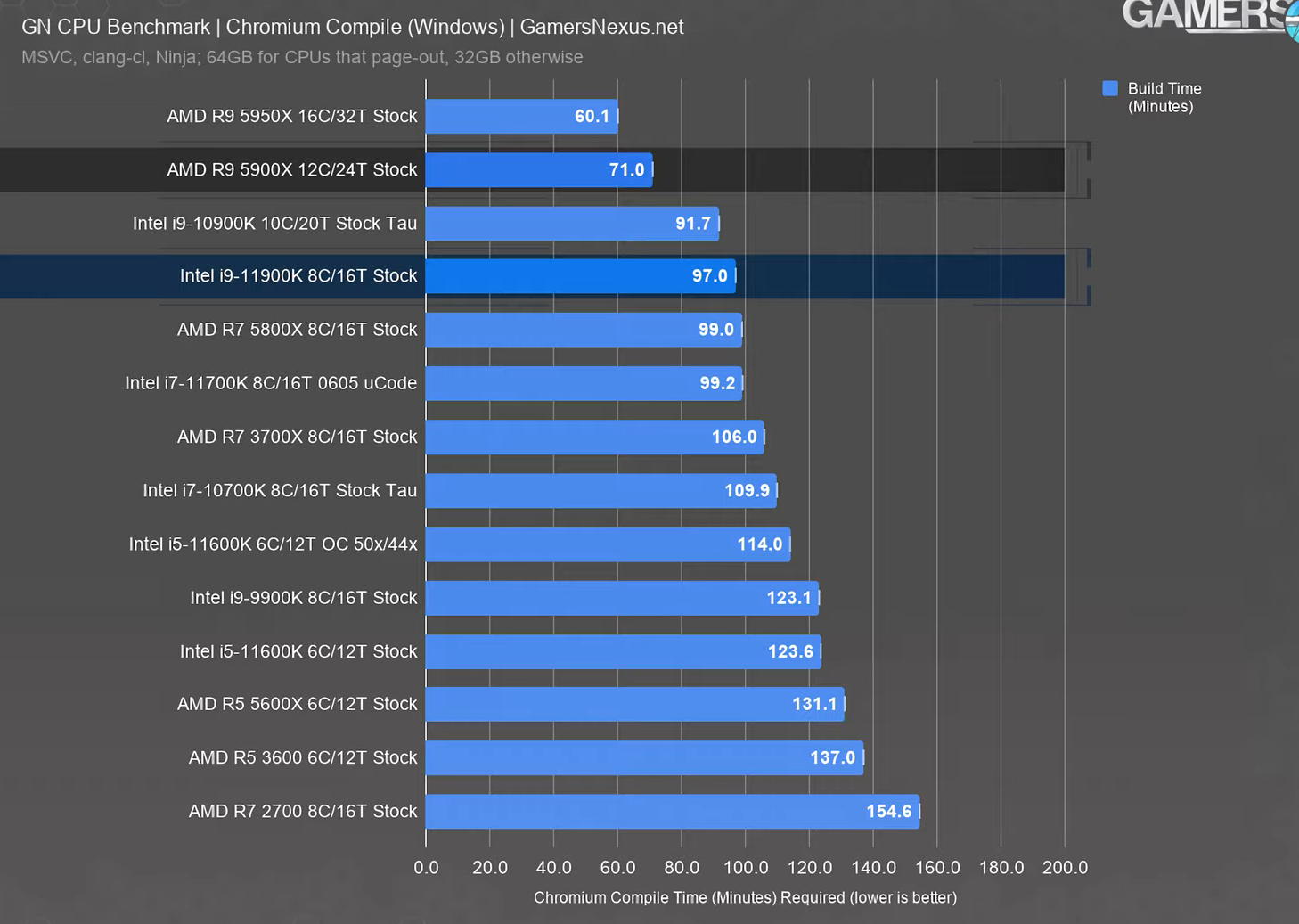Select the "AMD R9 5900X 12C/24T Stock" label
The image size is (1299, 924).
pyautogui.click(x=291, y=169)
